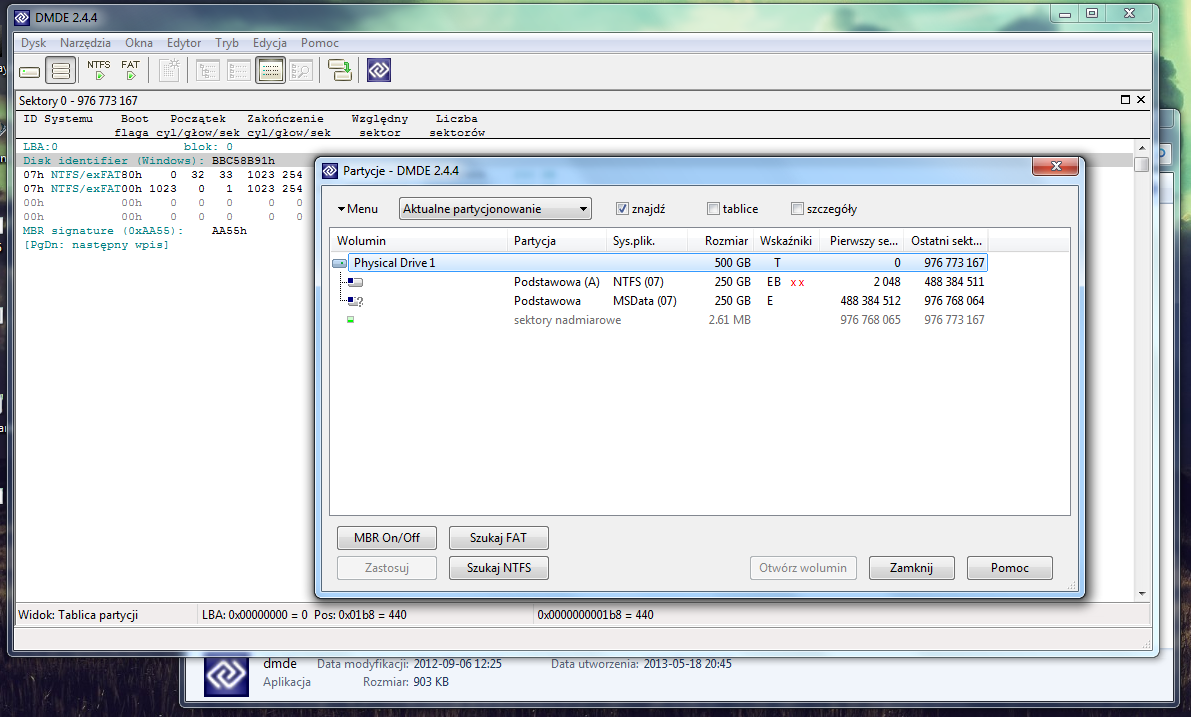Select the partition table view icon

click(270, 71)
